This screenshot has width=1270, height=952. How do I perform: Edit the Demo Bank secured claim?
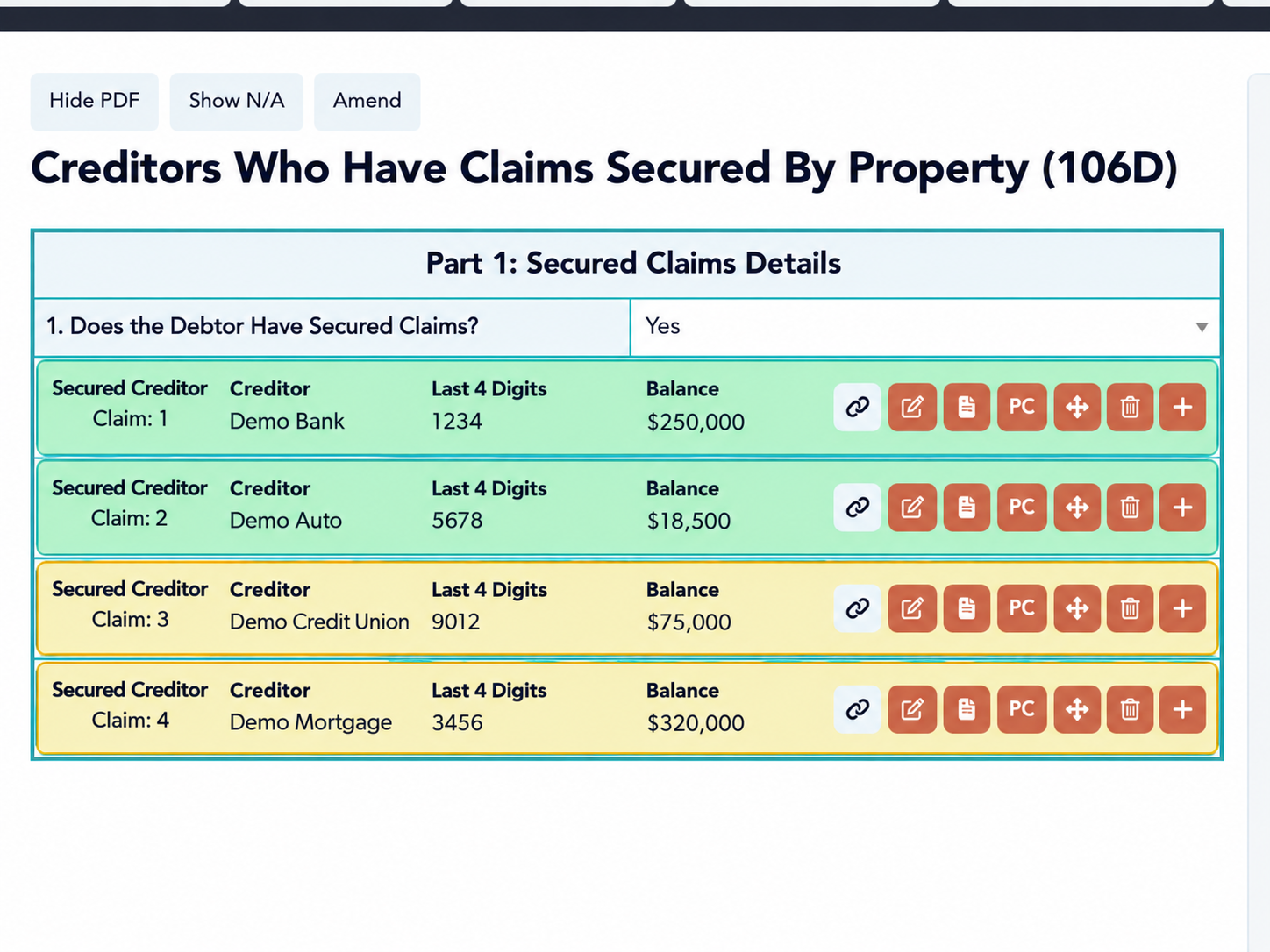point(912,407)
